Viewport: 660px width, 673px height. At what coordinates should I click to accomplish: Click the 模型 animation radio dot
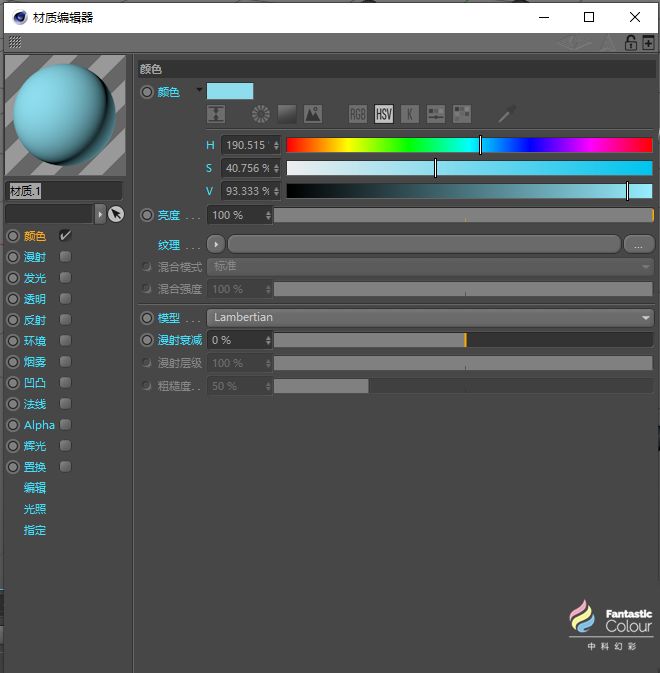tap(147, 318)
